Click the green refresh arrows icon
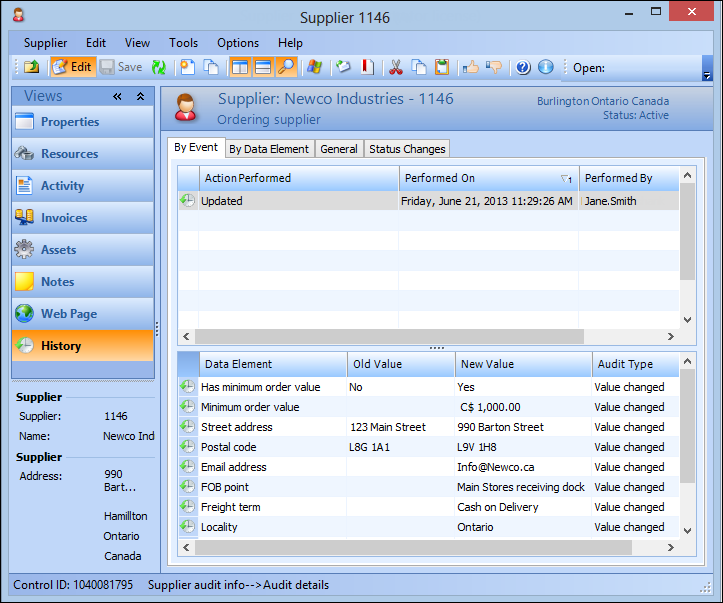 click(158, 68)
